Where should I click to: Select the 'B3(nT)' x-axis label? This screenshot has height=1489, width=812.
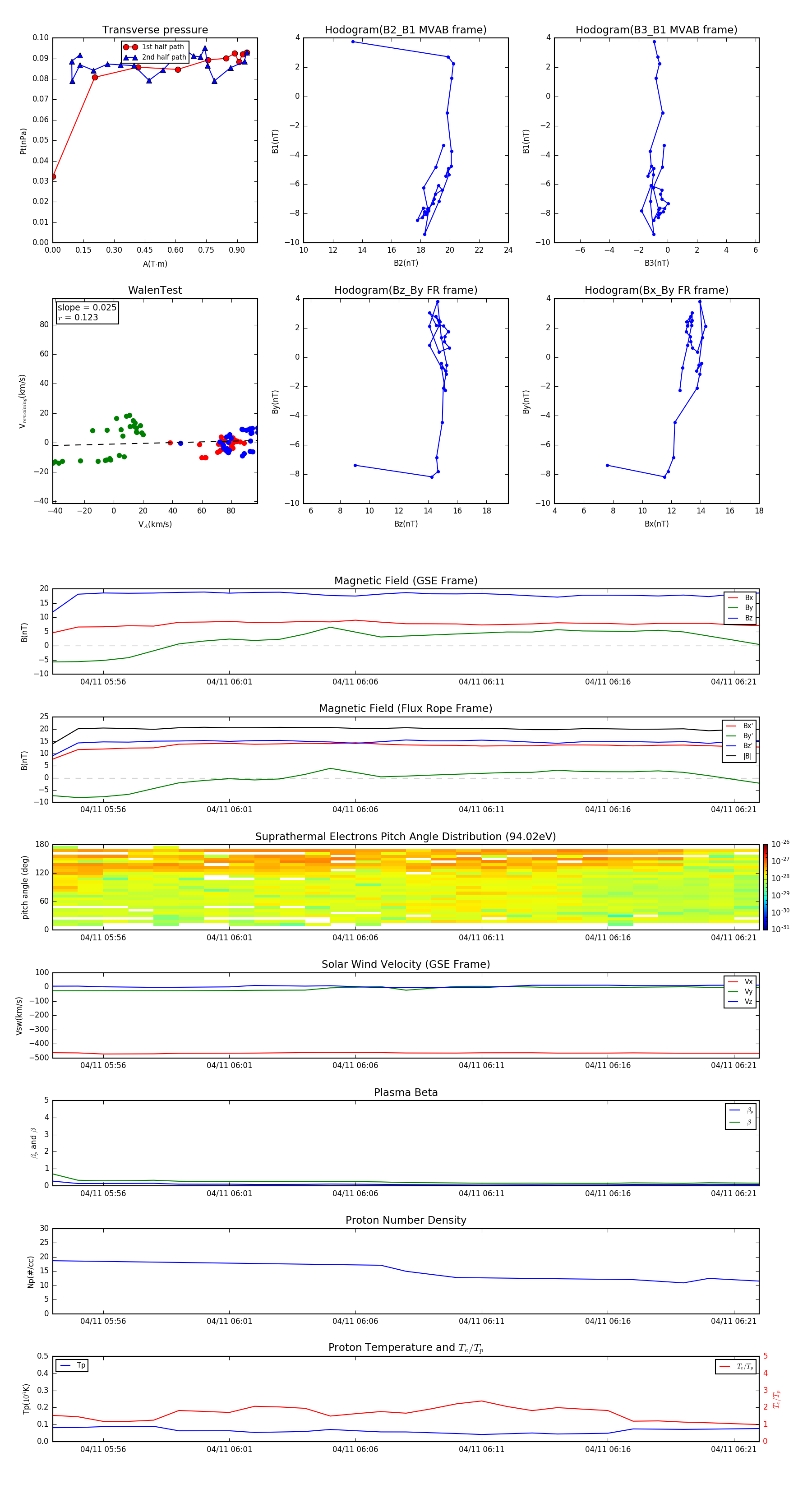pos(656,263)
